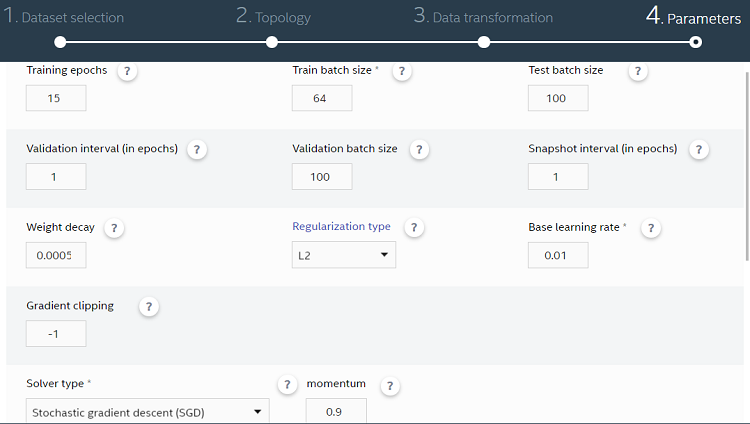Open the help icon for Training epochs
The height and width of the screenshot is (424, 750).
127,71
